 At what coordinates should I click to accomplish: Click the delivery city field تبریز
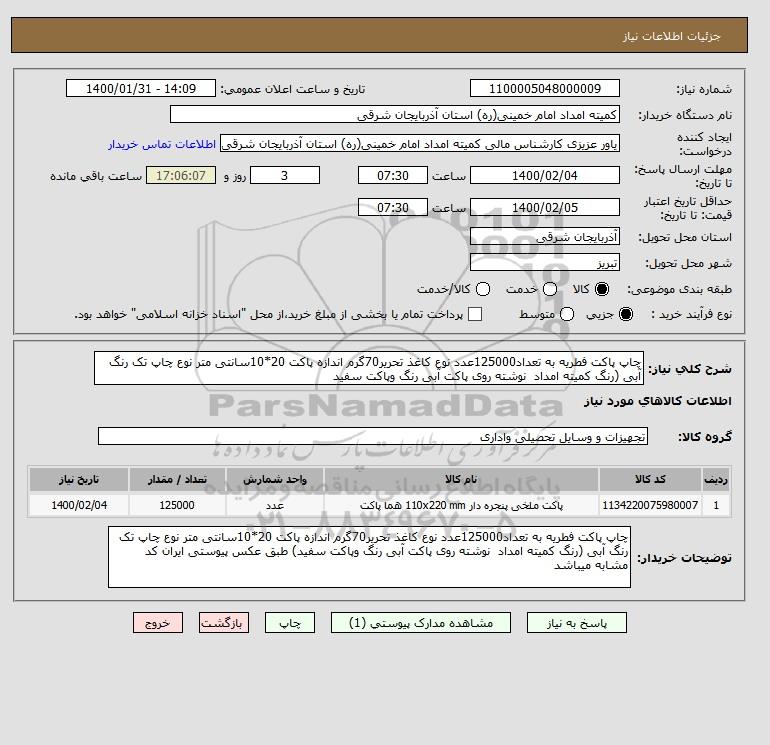coord(545,263)
